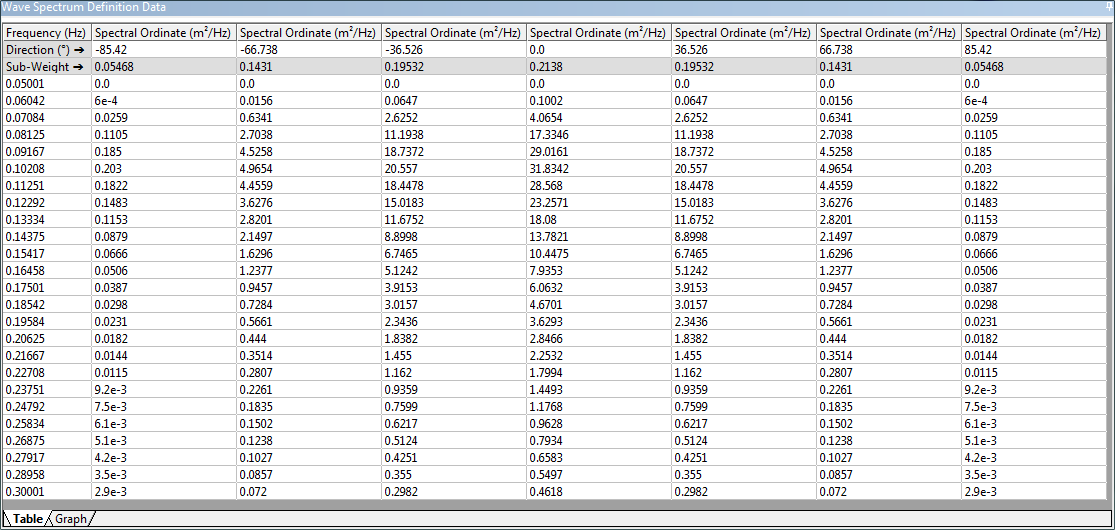Click the 0.4618 cell in last row

pyautogui.click(x=599, y=492)
